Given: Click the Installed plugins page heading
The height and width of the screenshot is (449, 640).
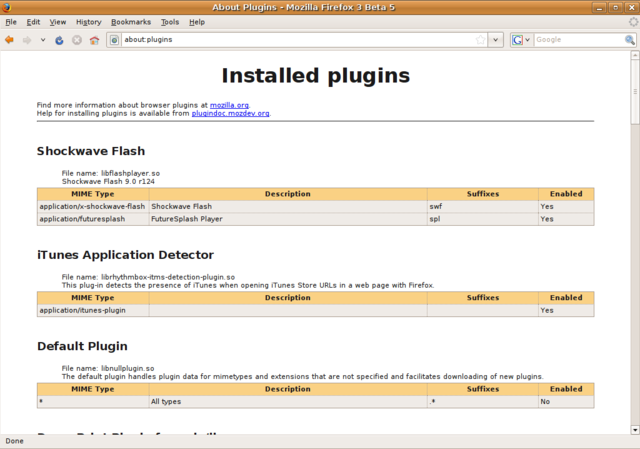Looking at the screenshot, I should click(316, 76).
